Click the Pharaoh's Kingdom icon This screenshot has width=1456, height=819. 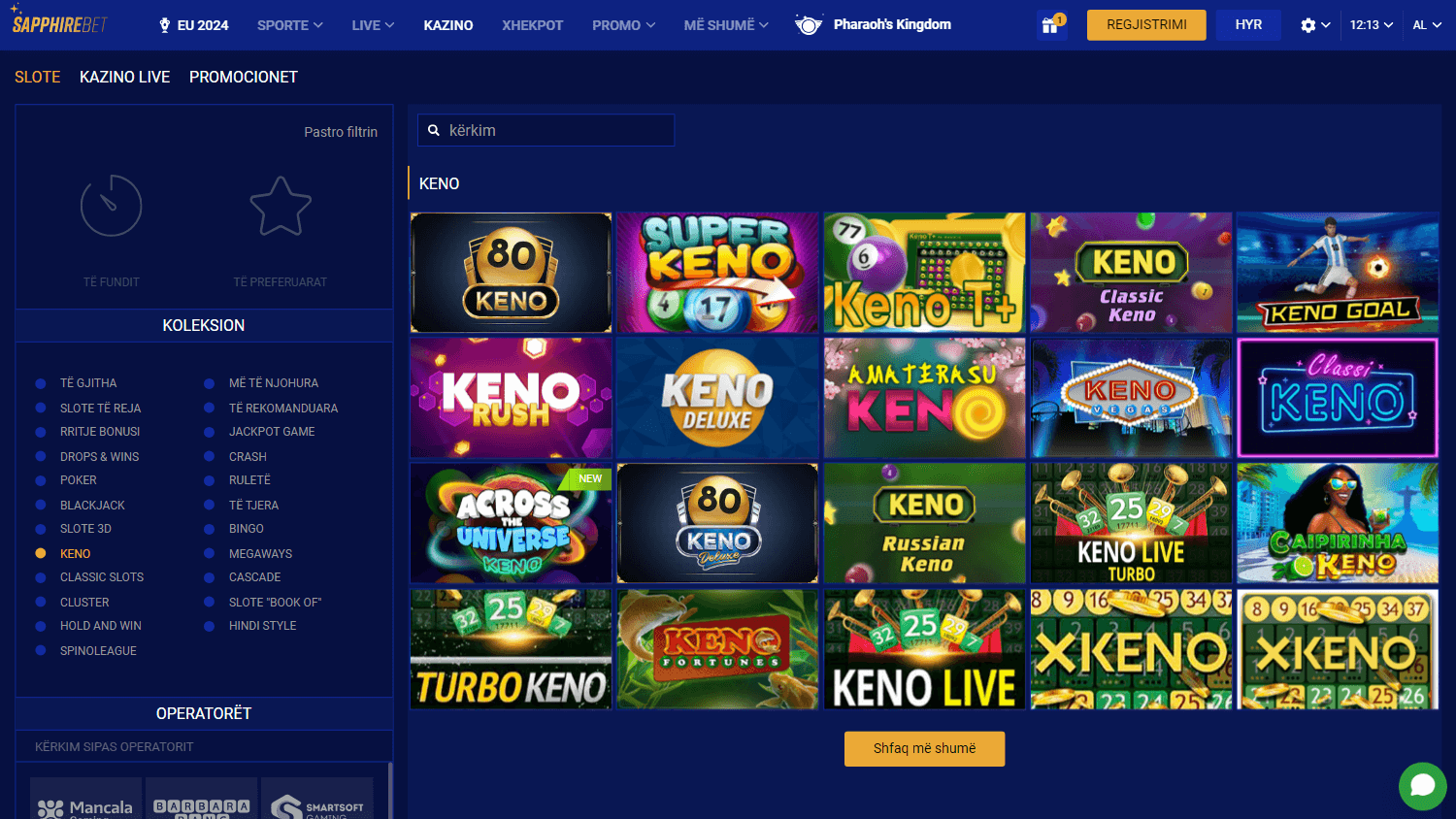pos(809,25)
